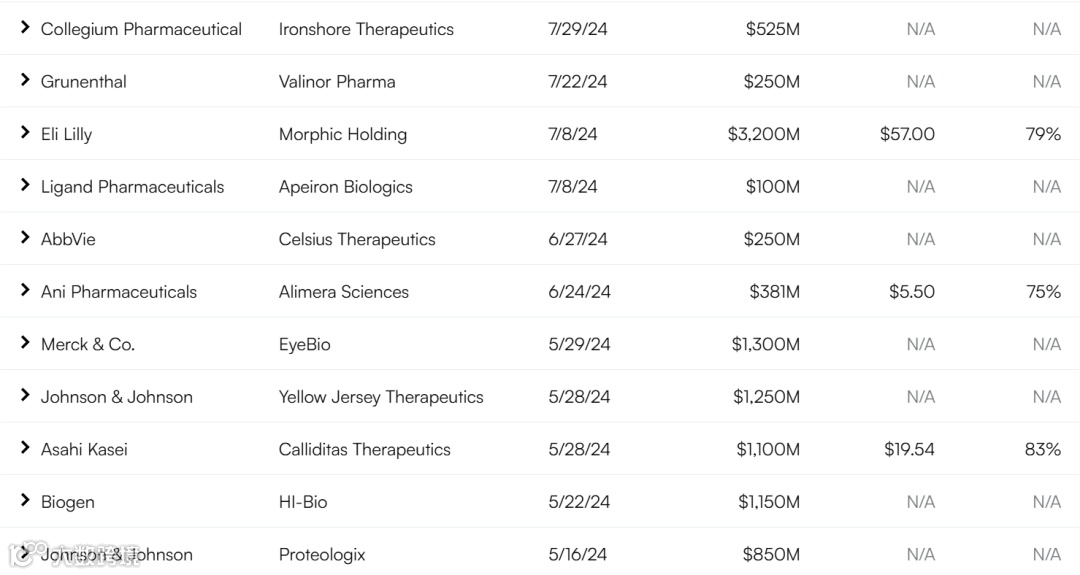Expand the AbbVie row chevron
The height and width of the screenshot is (575, 1080).
click(x=25, y=237)
